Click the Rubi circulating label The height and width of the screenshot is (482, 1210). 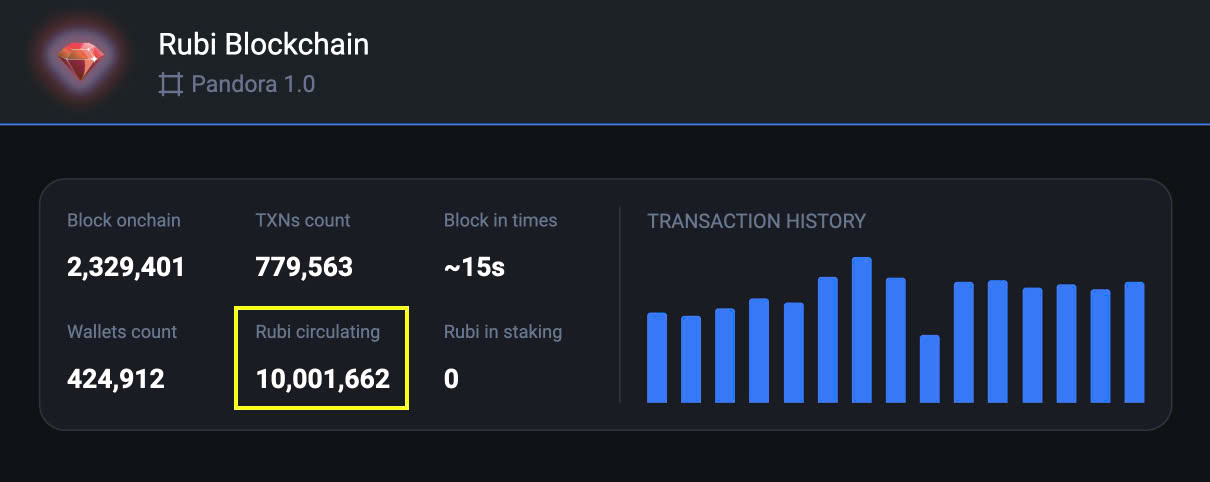coord(318,331)
